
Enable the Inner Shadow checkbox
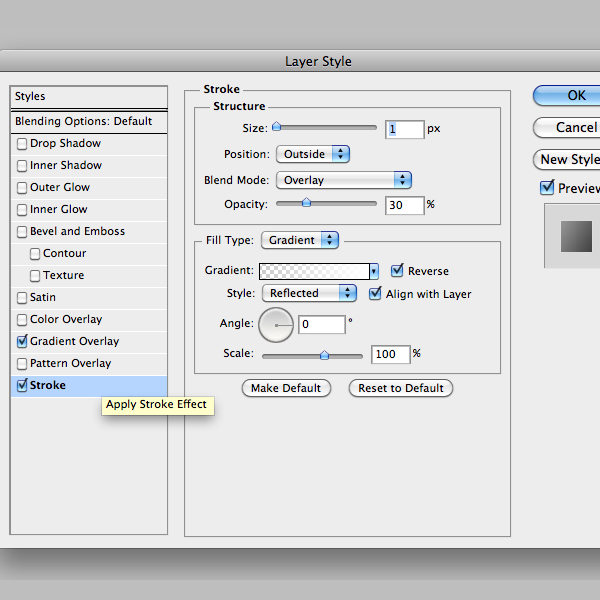(x=22, y=166)
